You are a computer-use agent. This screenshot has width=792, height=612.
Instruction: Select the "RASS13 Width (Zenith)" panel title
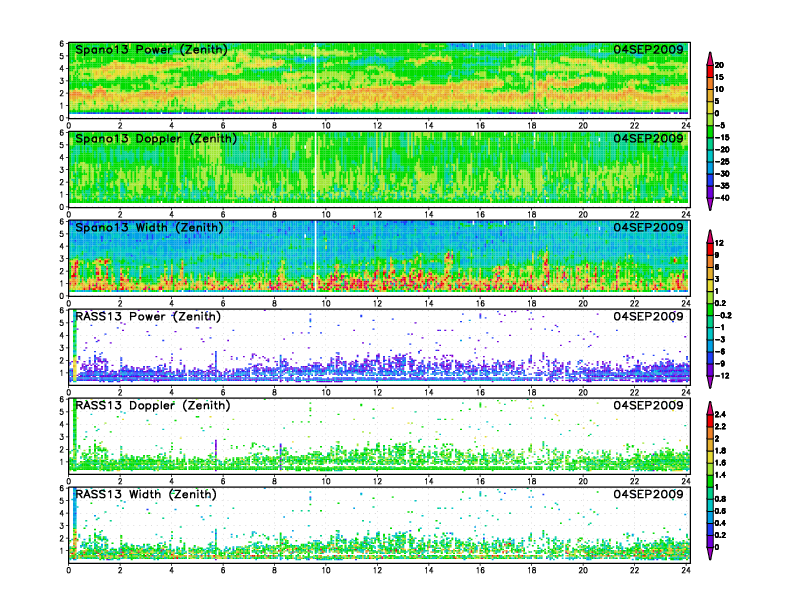tap(150, 495)
